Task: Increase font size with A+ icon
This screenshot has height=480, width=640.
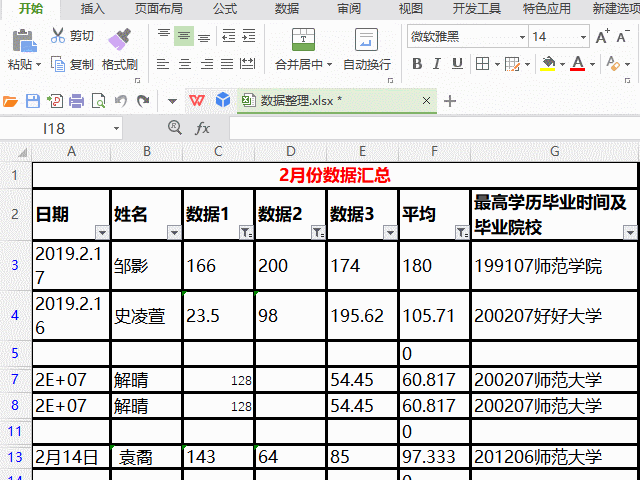Action: pyautogui.click(x=602, y=36)
